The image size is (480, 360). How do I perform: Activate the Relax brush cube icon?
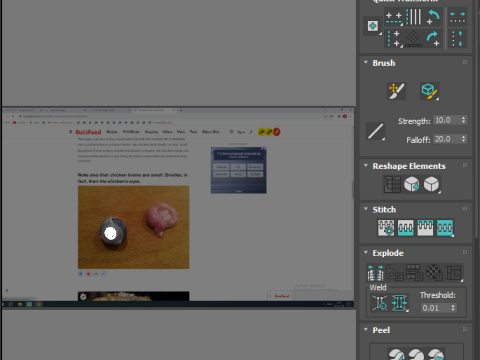point(429,91)
